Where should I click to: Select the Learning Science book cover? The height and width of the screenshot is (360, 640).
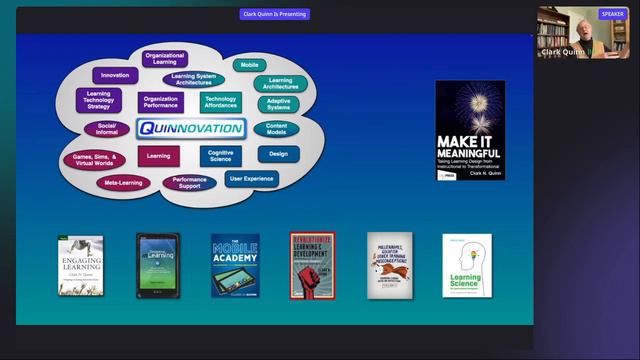click(467, 266)
